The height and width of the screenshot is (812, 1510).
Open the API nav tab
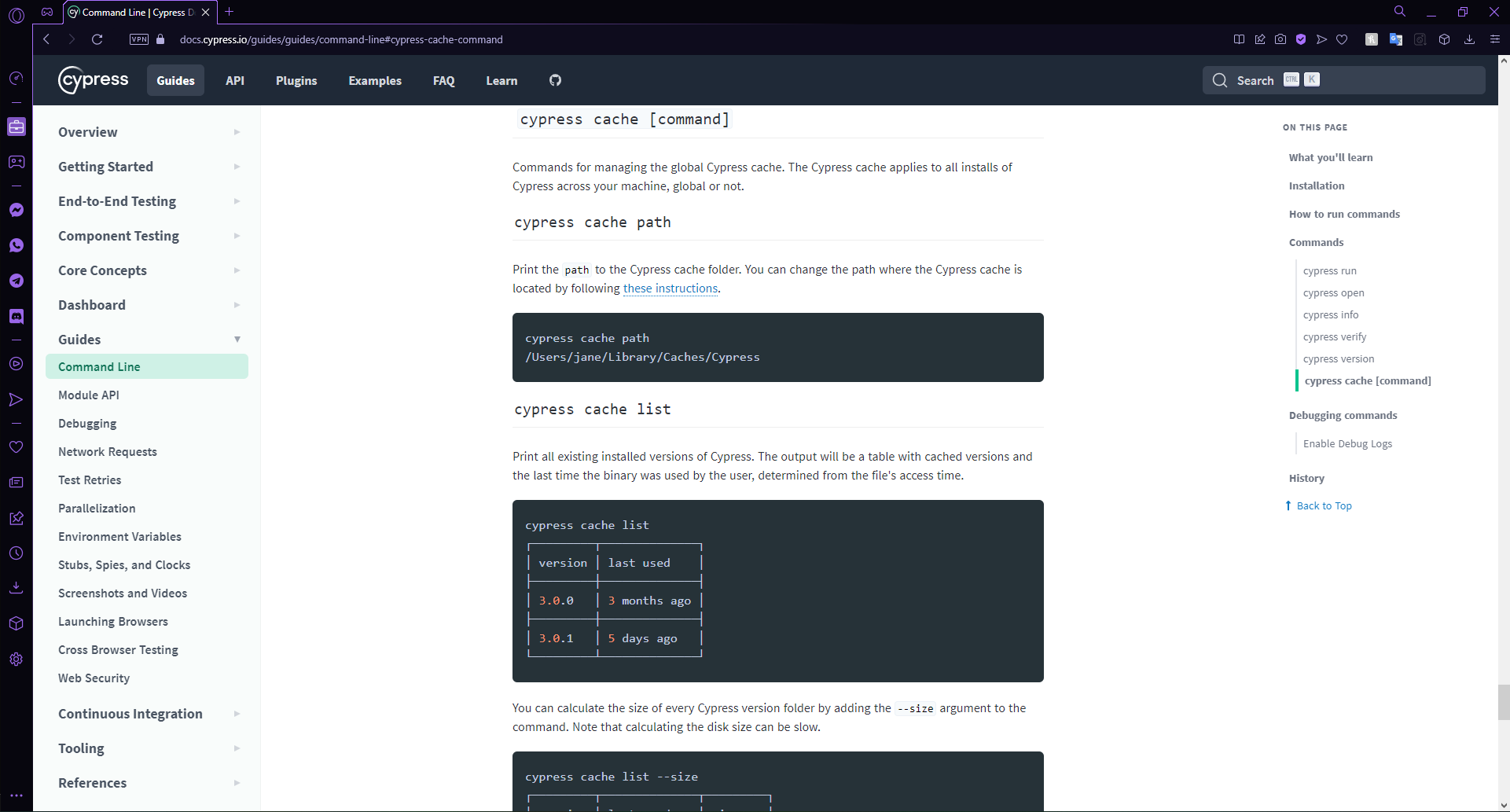(x=235, y=80)
